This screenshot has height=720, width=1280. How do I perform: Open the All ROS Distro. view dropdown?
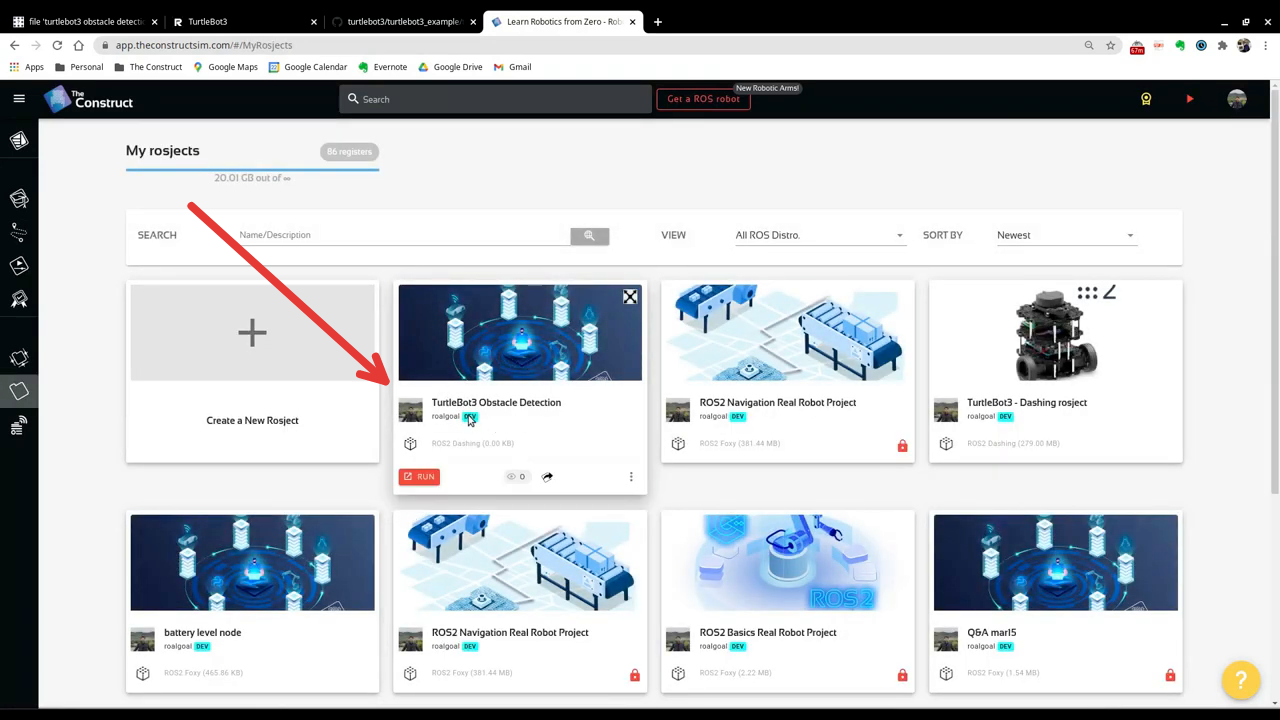[820, 235]
